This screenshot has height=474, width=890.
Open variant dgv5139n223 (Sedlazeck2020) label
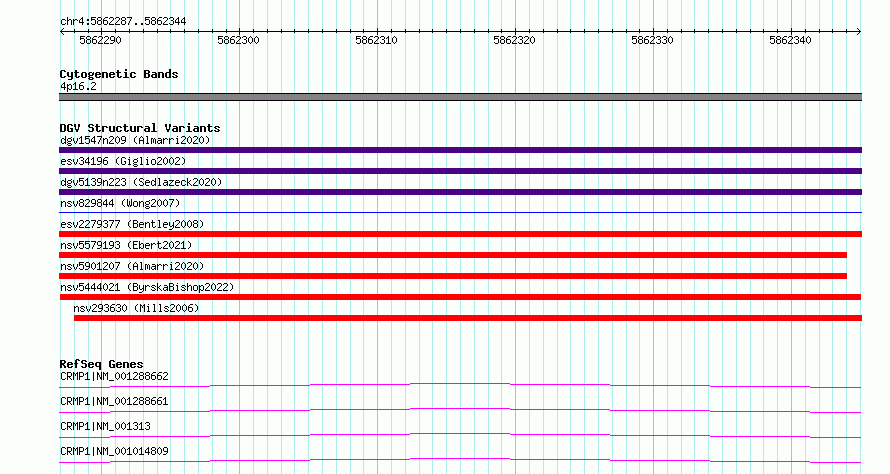click(x=141, y=182)
